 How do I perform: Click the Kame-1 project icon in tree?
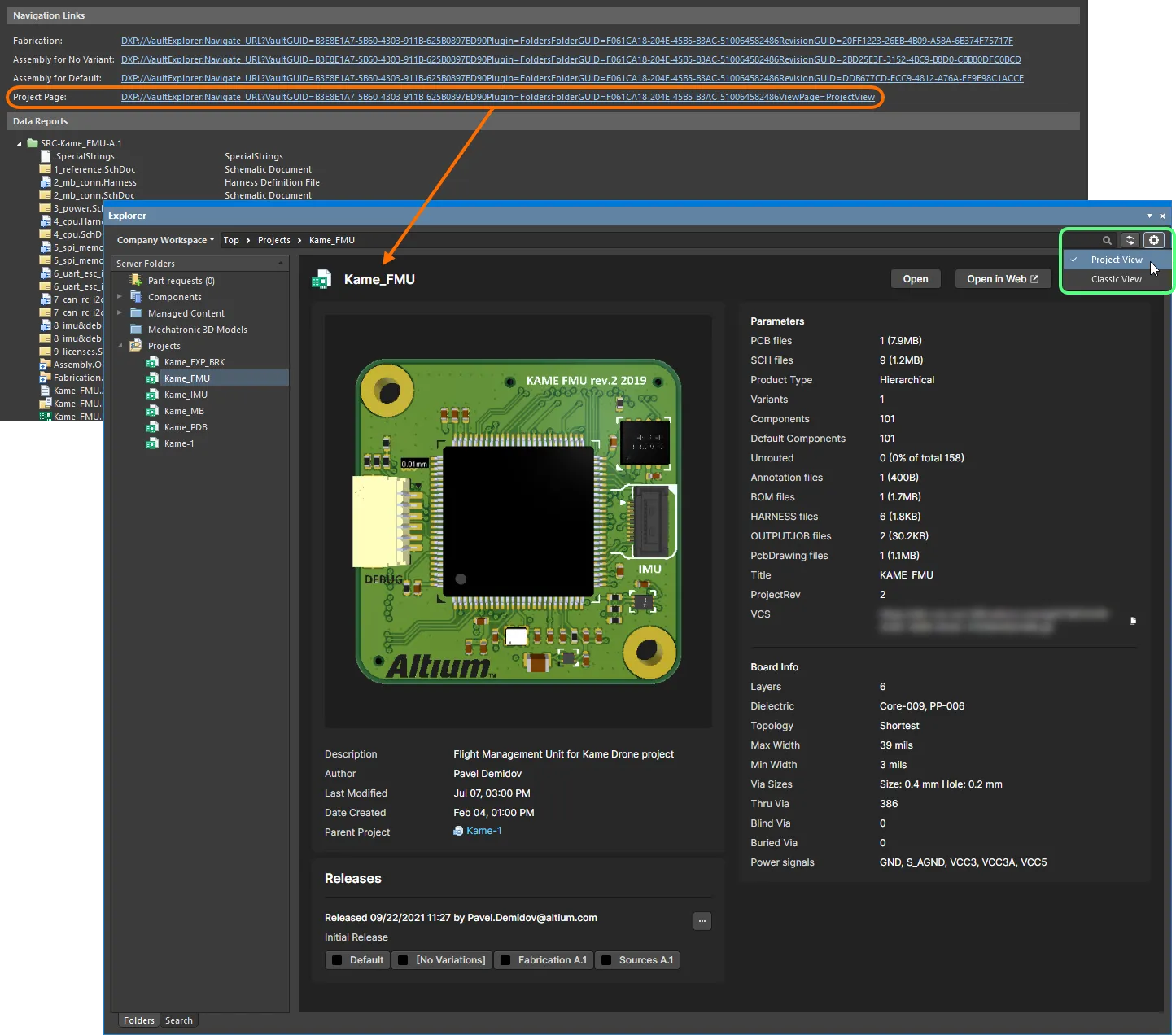152,443
